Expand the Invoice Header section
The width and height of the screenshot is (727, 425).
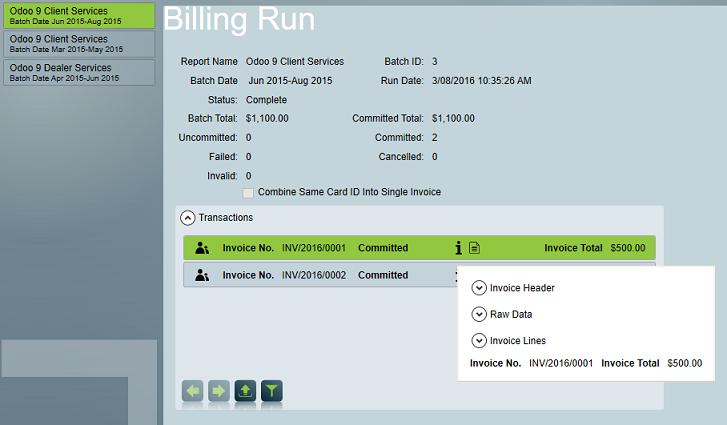coord(479,288)
